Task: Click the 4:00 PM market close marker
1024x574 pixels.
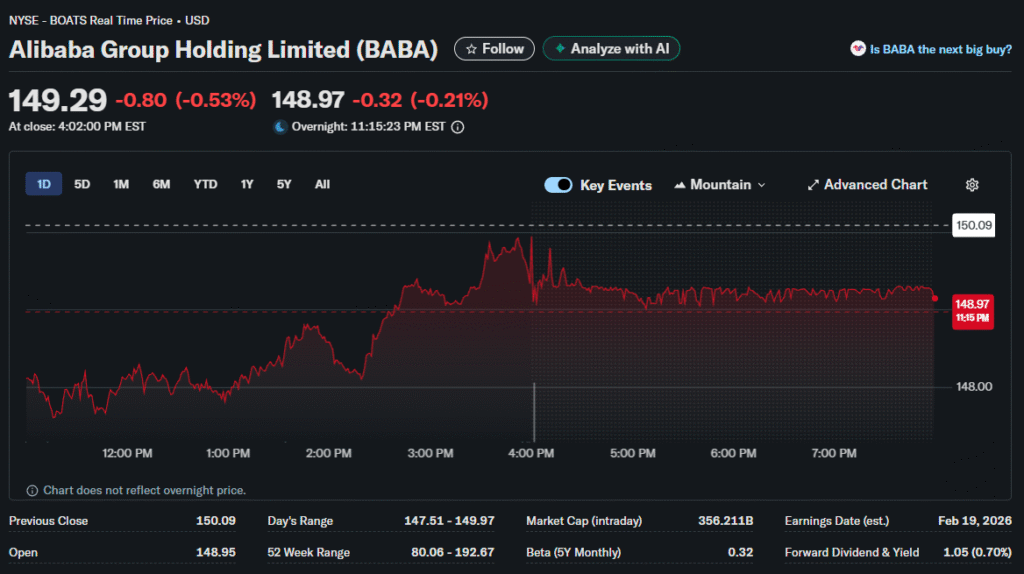Action: pyautogui.click(x=534, y=410)
